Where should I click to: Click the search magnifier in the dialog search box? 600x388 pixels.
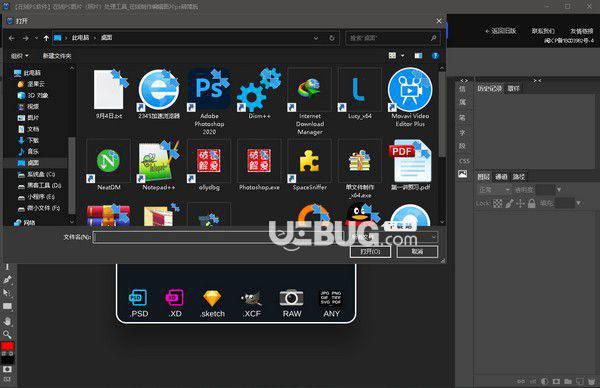pyautogui.click(x=433, y=38)
